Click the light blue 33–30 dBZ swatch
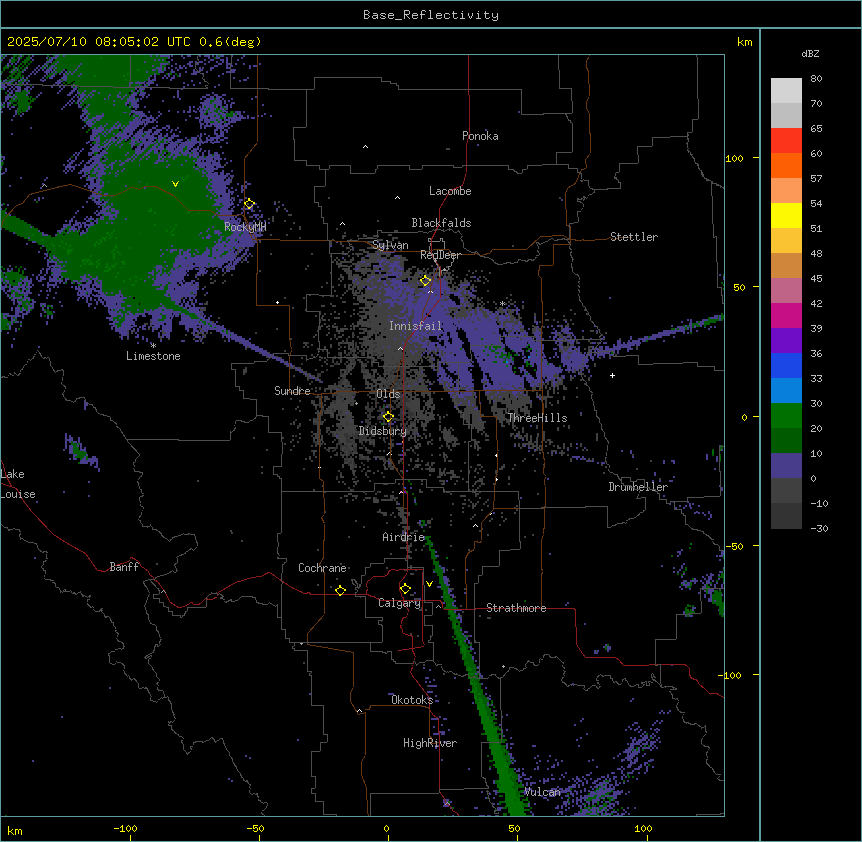 (x=786, y=391)
